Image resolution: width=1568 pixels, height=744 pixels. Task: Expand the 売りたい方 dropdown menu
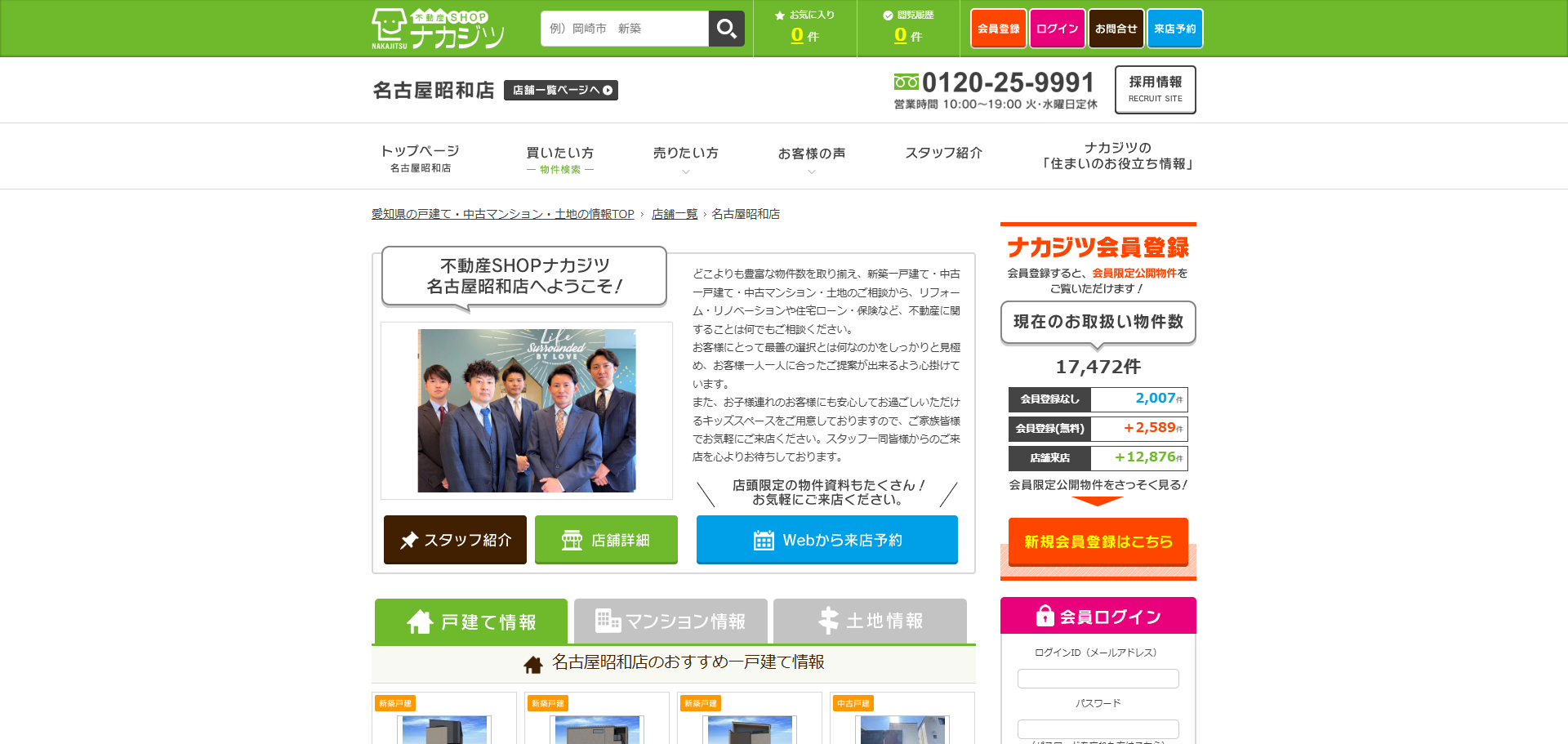coord(685,159)
